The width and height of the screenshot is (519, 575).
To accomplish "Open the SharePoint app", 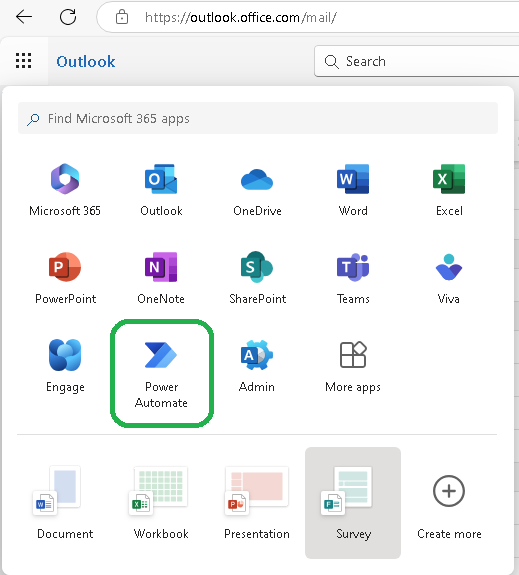I will [257, 278].
